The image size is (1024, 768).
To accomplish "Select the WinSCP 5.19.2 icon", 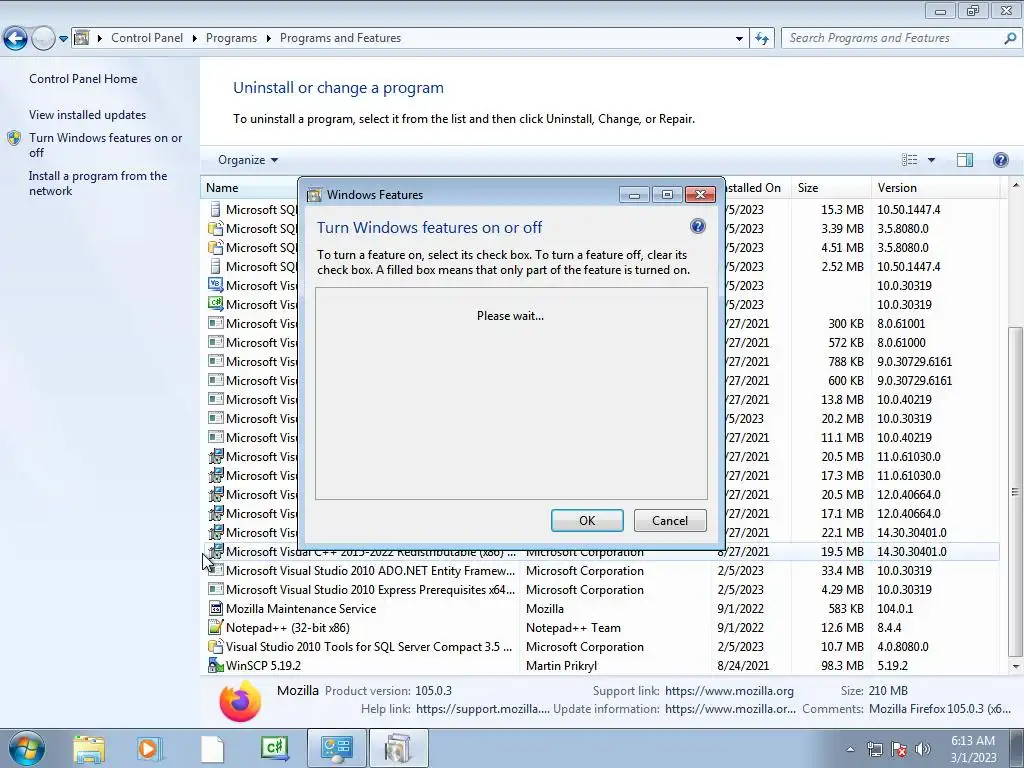I will tap(215, 665).
